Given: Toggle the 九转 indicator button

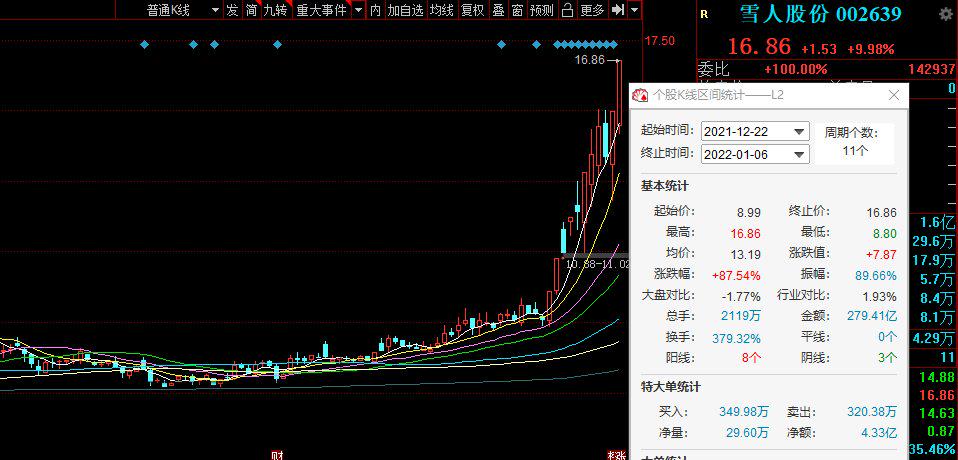Looking at the screenshot, I should (x=276, y=10).
